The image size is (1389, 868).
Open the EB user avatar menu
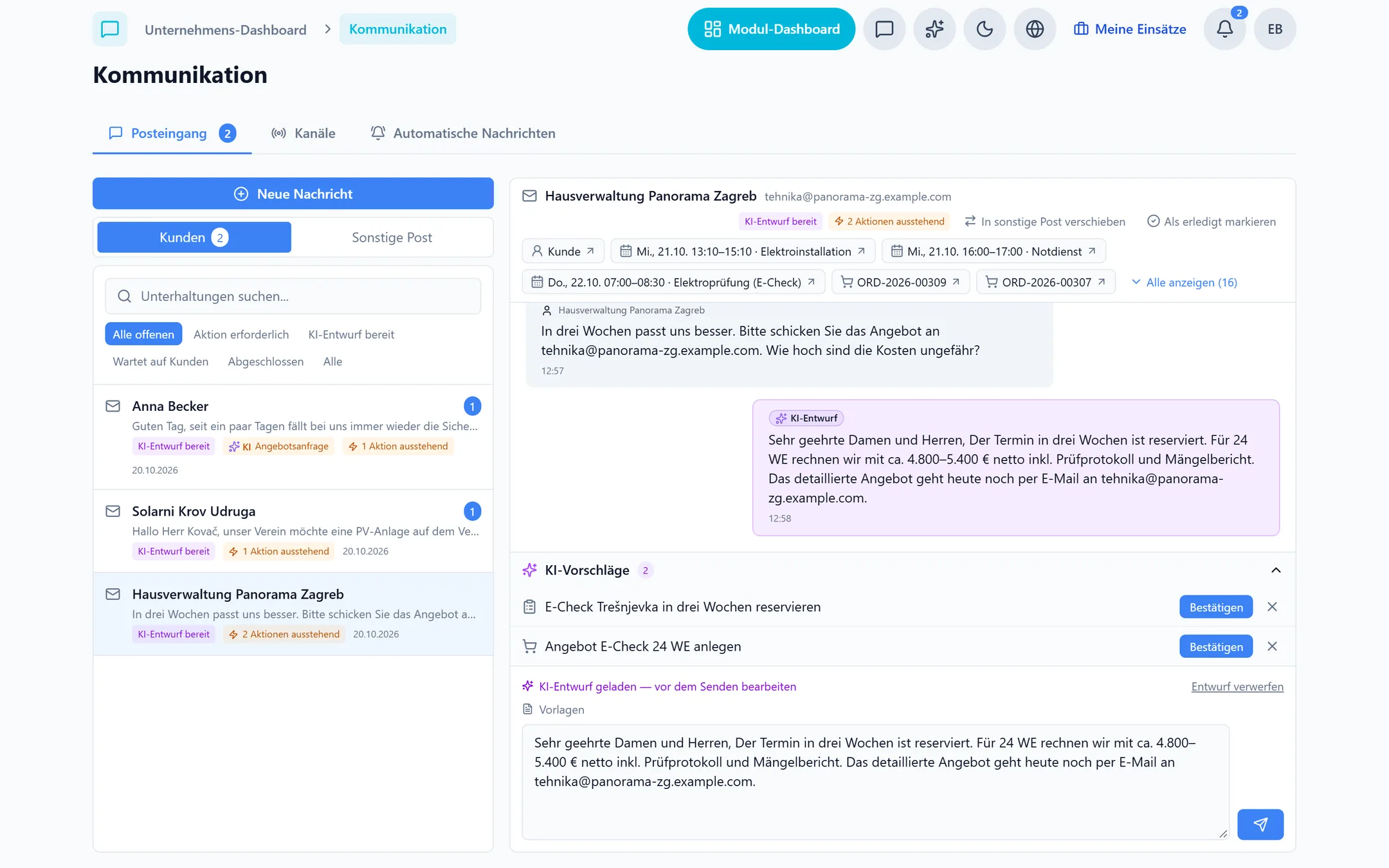1275,29
